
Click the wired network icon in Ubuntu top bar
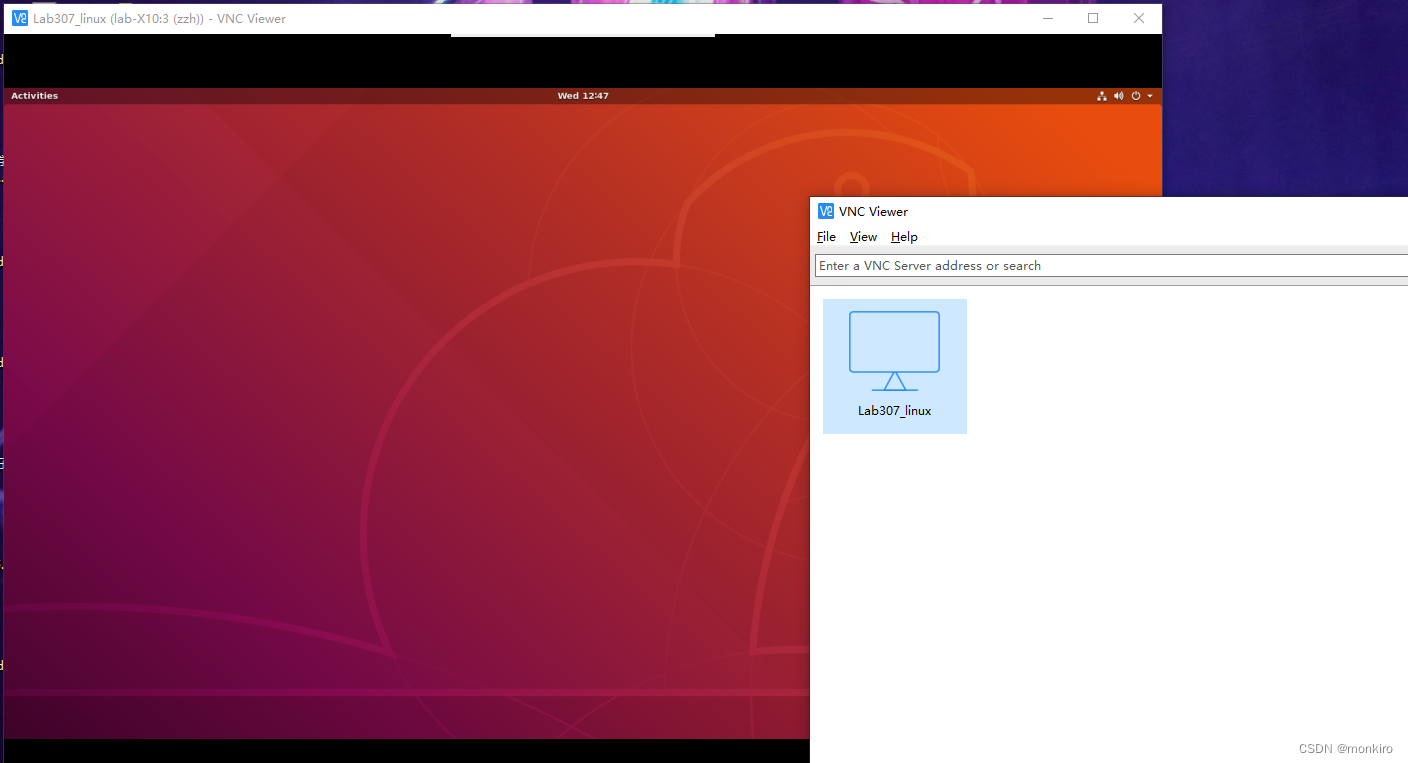(1102, 96)
